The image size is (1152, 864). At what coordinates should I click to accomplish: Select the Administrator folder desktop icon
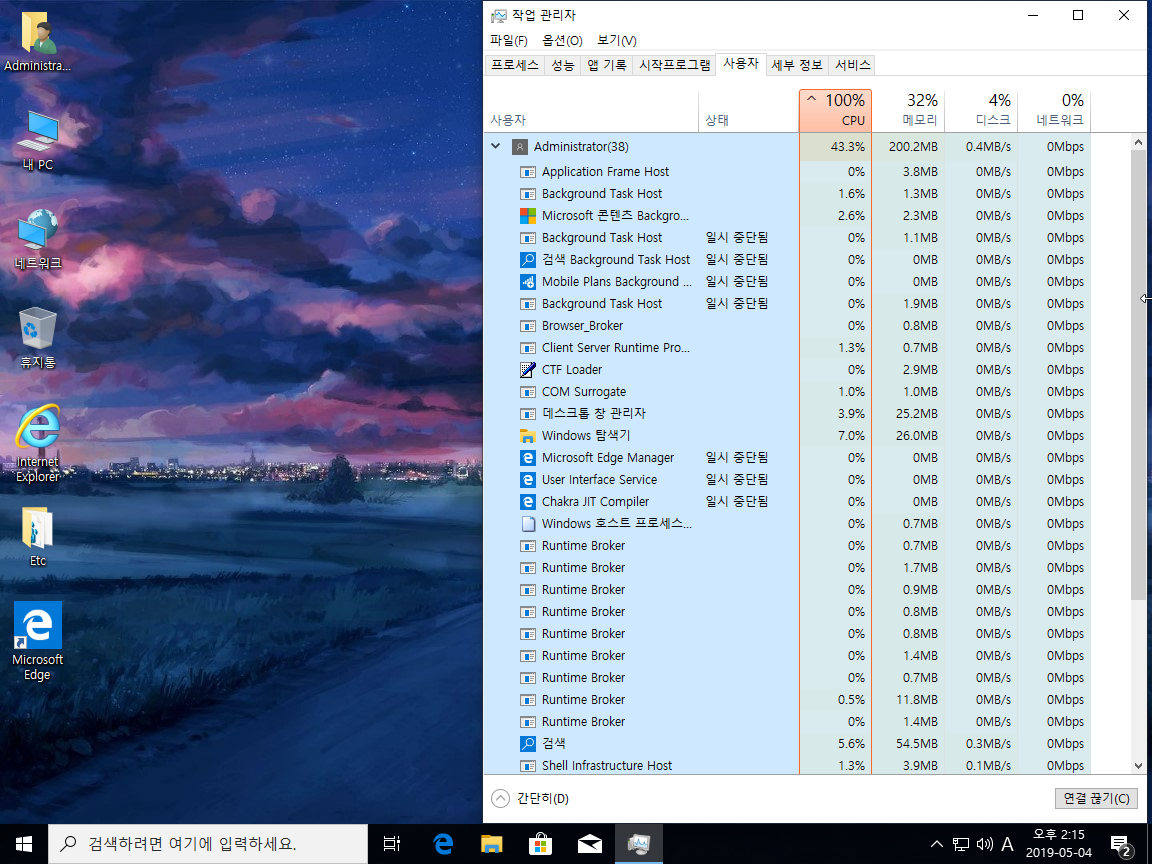pos(37,41)
